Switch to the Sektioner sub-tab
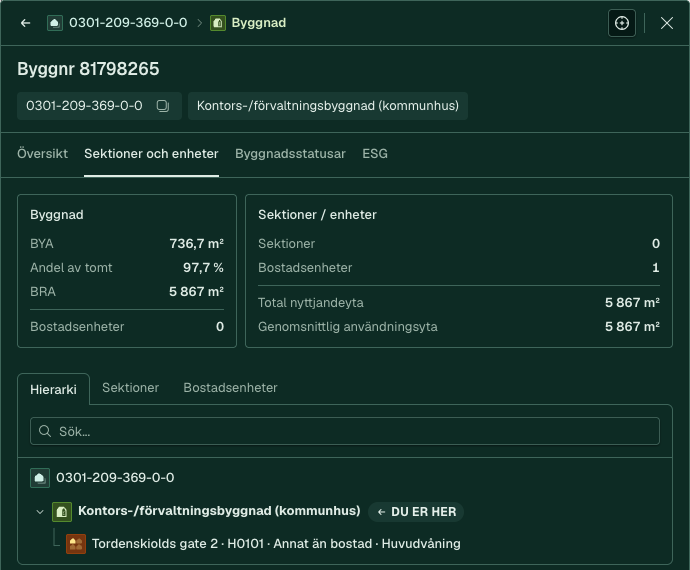Viewport: 690px width, 570px height. (x=130, y=388)
